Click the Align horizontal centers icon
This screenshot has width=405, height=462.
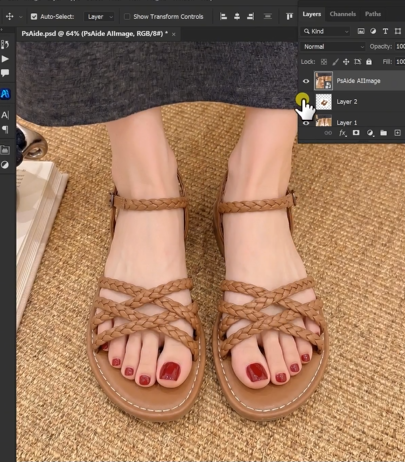point(237,16)
